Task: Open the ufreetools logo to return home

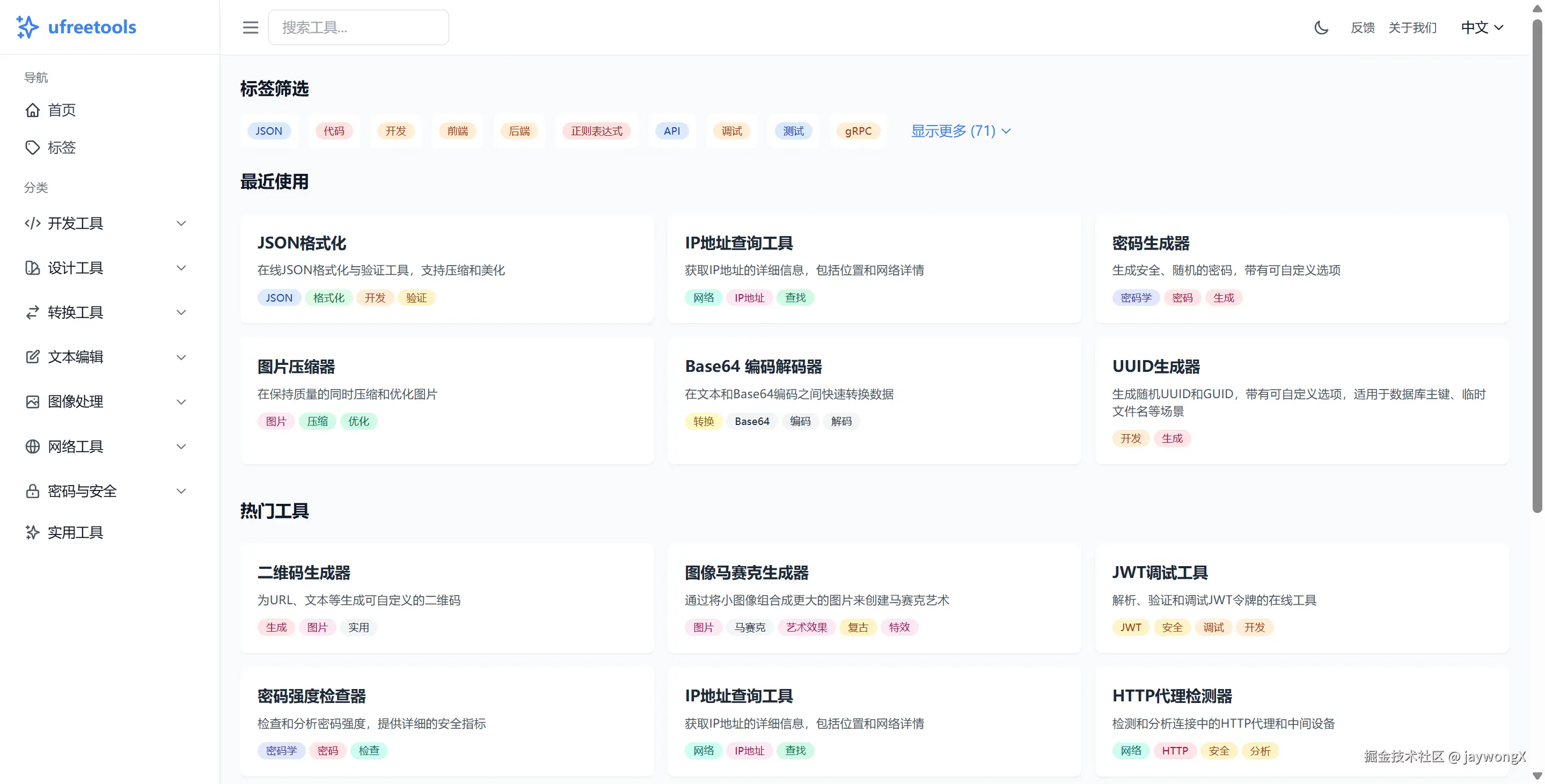Action: tap(76, 27)
